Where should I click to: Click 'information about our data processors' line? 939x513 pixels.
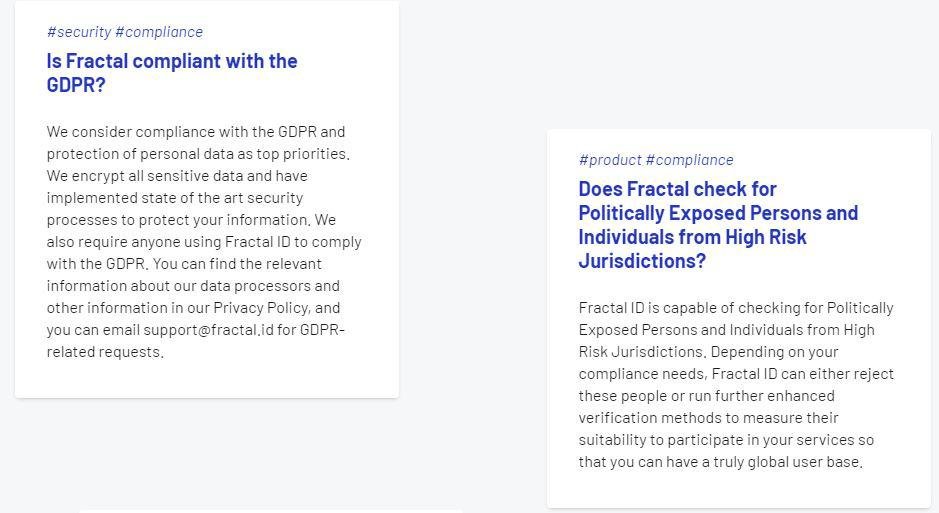[x=193, y=286]
